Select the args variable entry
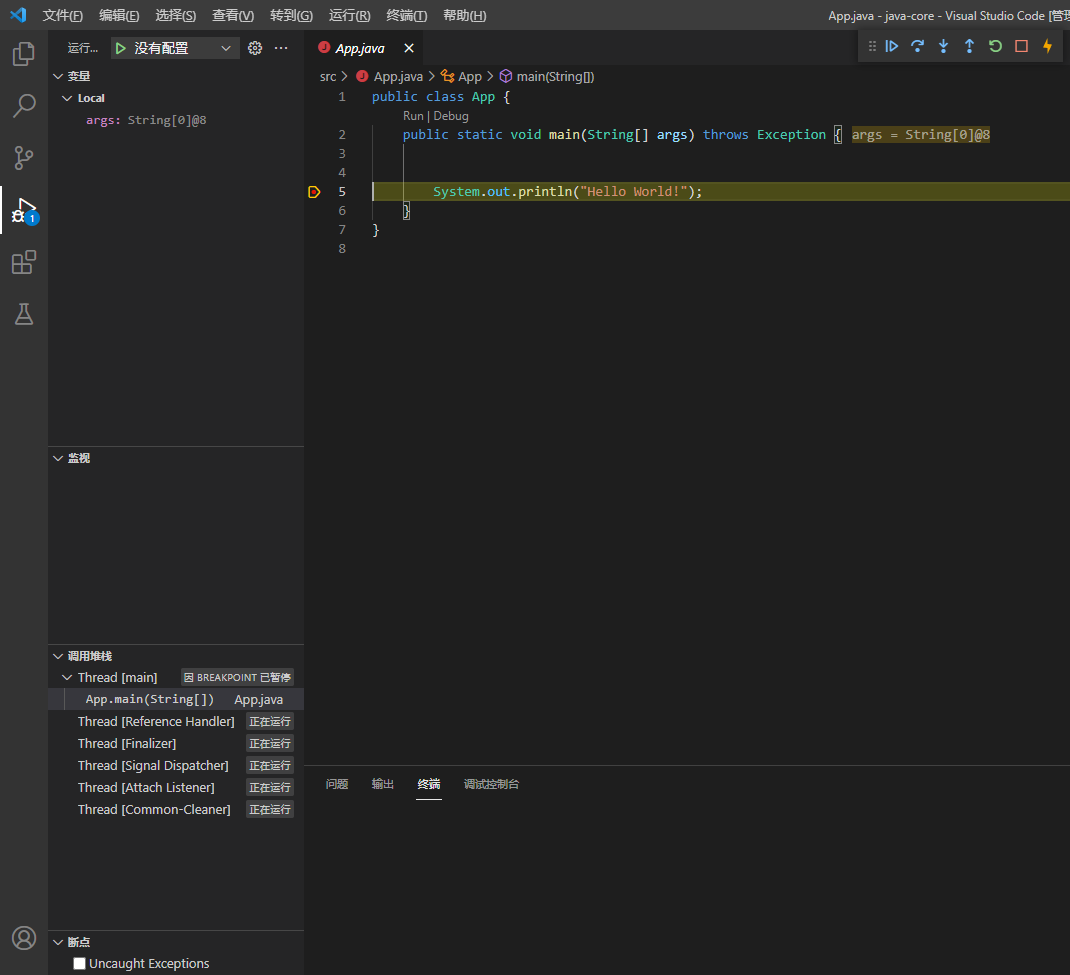 pos(176,120)
